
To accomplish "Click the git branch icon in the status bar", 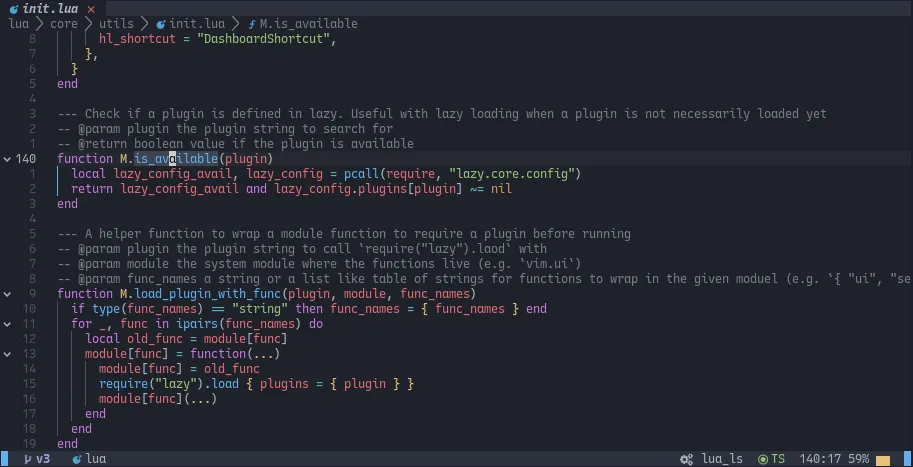I will (25, 459).
